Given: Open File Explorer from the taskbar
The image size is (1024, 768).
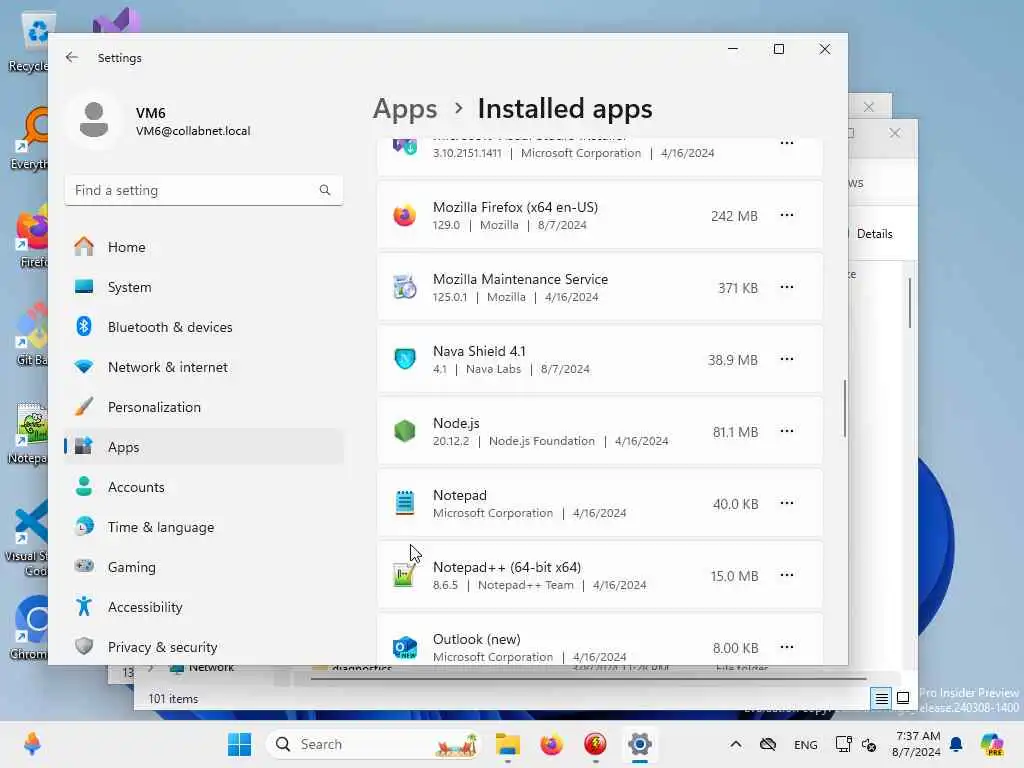Looking at the screenshot, I should (507, 744).
